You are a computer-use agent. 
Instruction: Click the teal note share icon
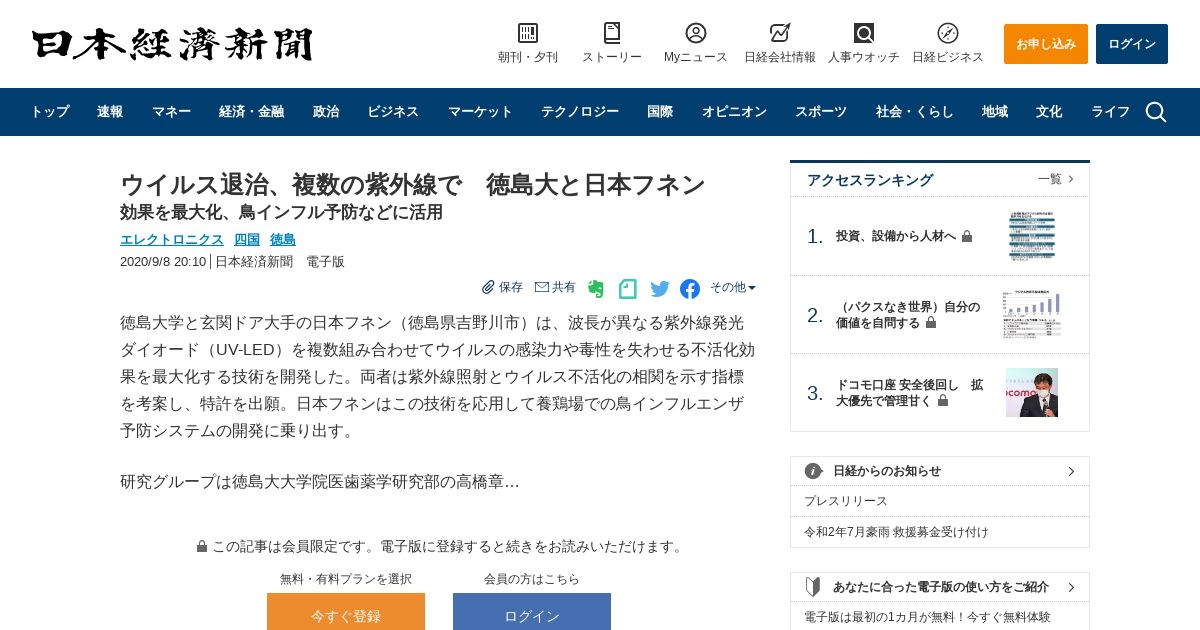[628, 289]
